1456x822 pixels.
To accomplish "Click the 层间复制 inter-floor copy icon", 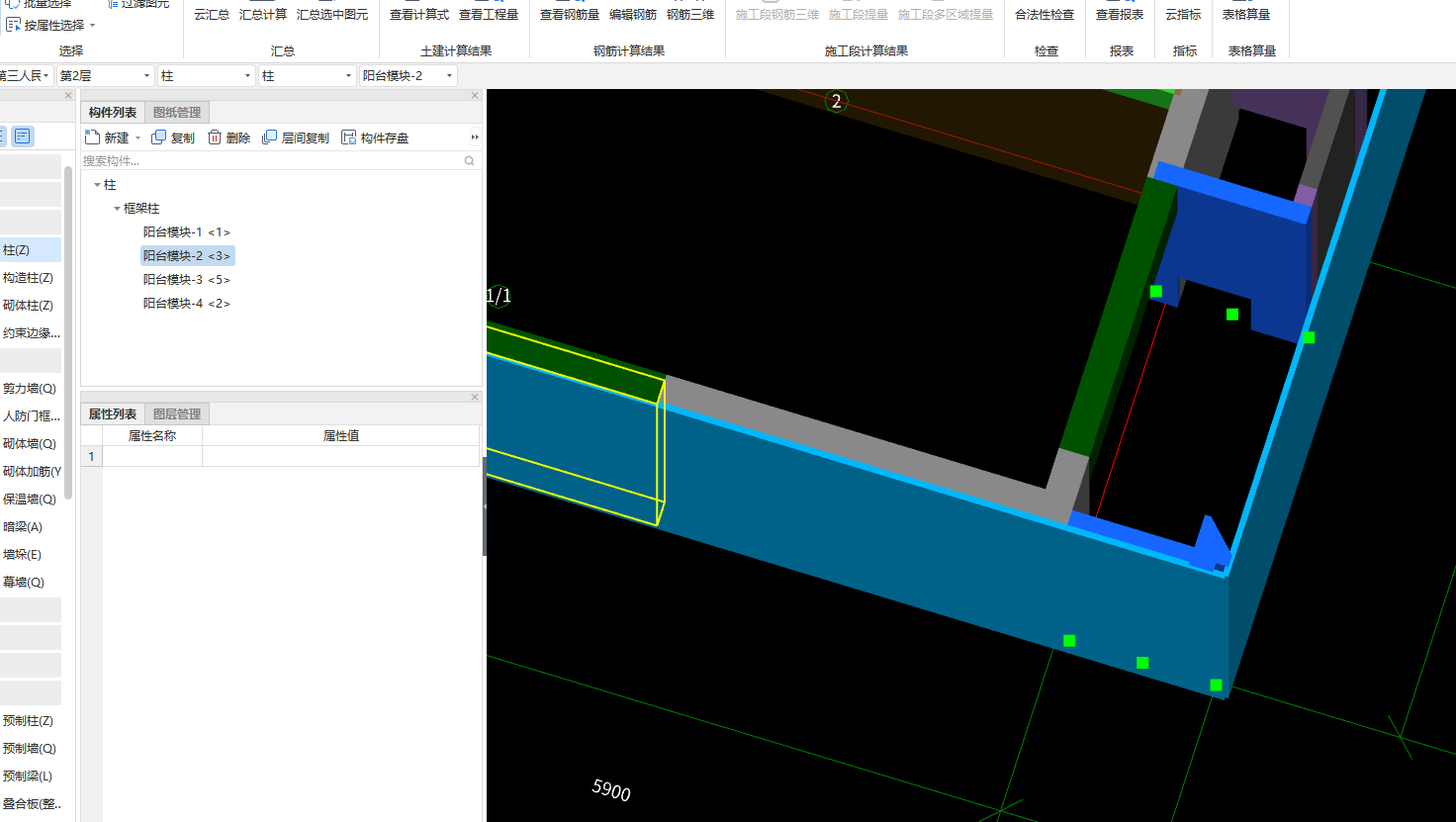I will 269,137.
